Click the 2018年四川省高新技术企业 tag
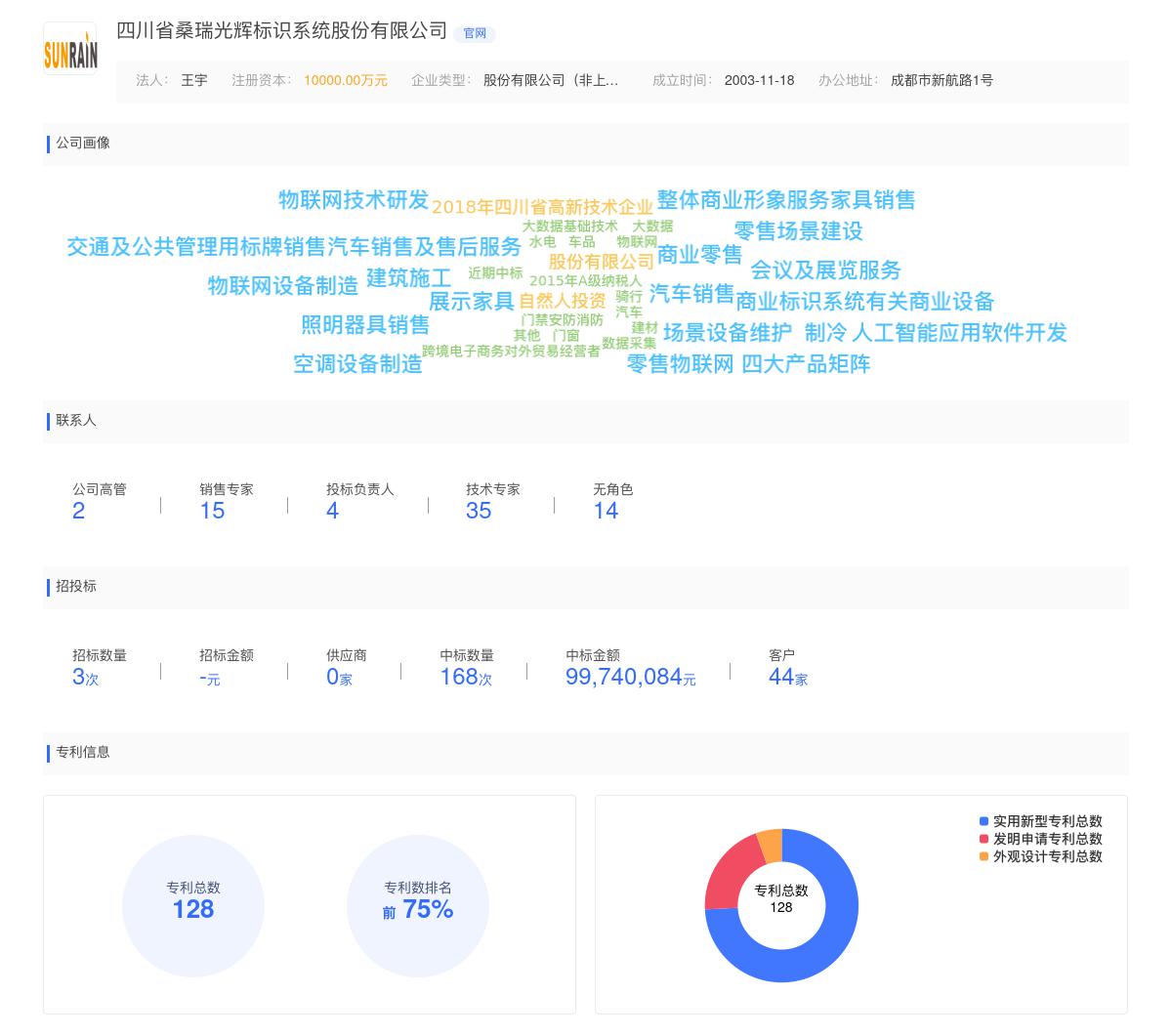The image size is (1172, 1036). pos(541,207)
